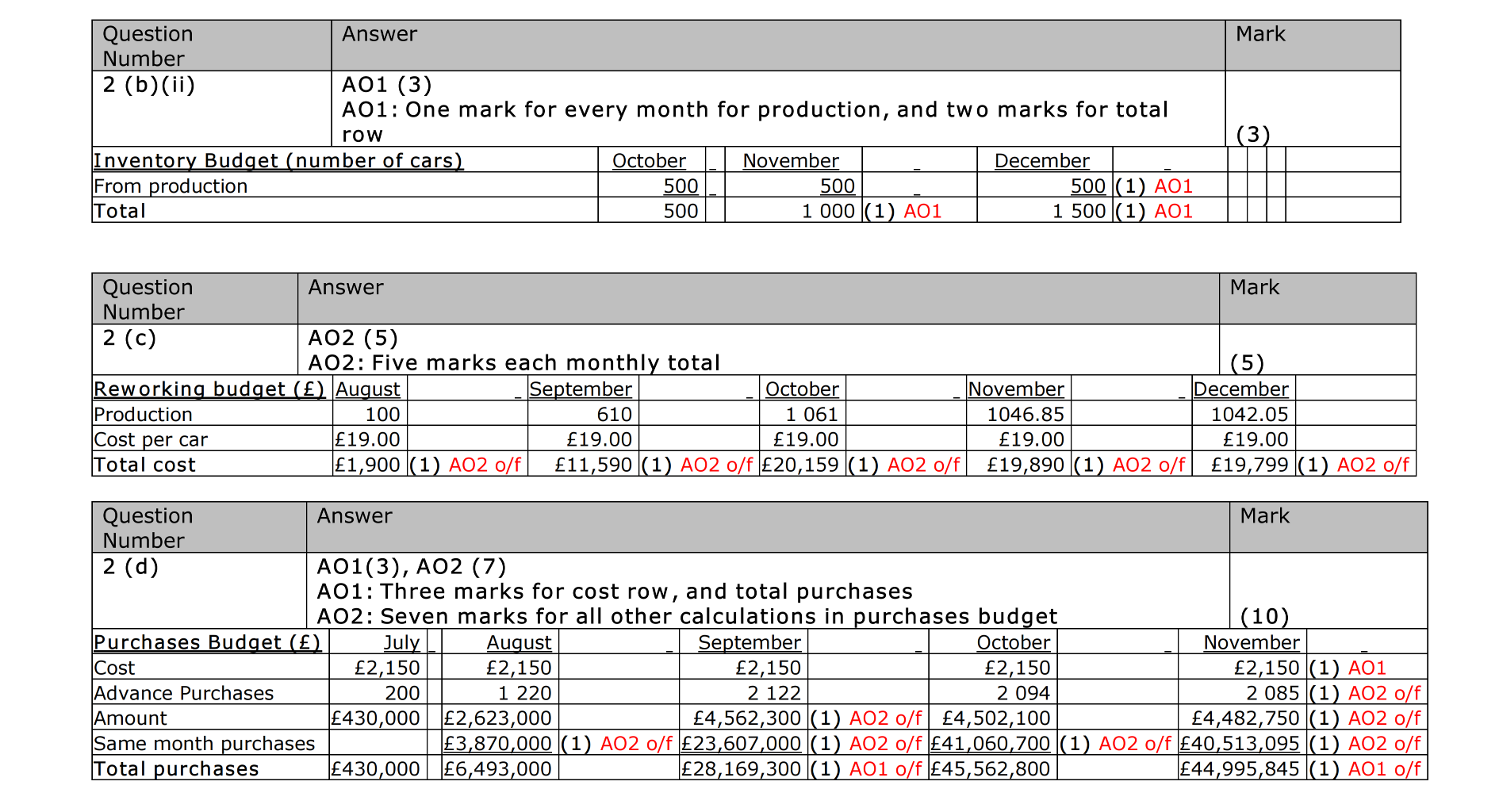Viewport: 1499px width, 812px height.
Task: Click the £2,623,000 August amount cell
Action: [497, 718]
